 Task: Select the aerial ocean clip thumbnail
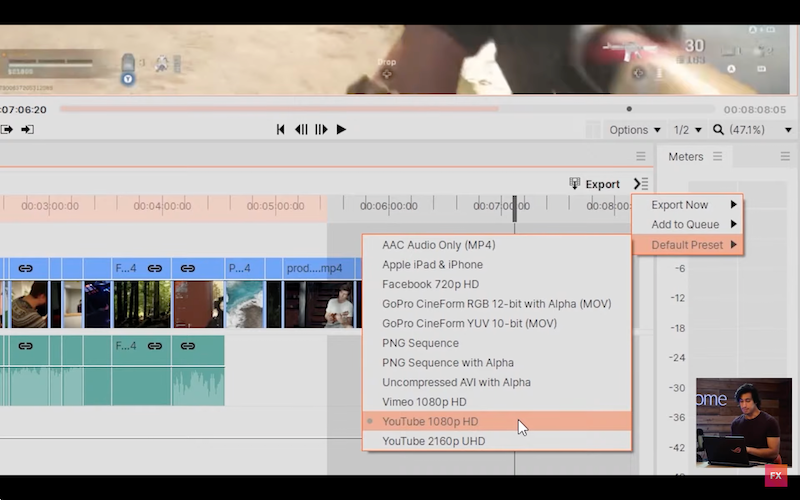pyautogui.click(x=245, y=304)
